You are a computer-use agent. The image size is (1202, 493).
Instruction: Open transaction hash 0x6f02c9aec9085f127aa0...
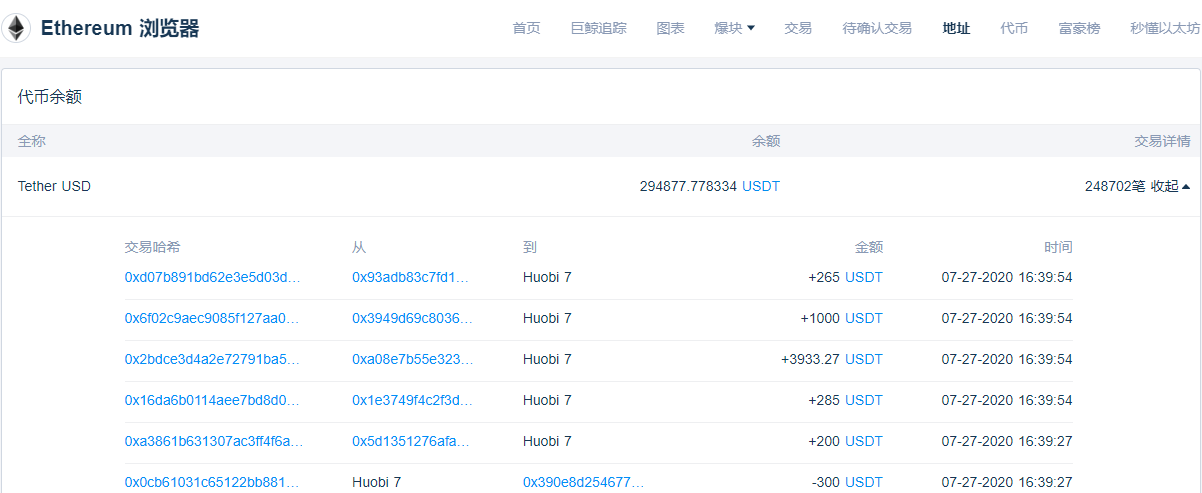(x=212, y=318)
